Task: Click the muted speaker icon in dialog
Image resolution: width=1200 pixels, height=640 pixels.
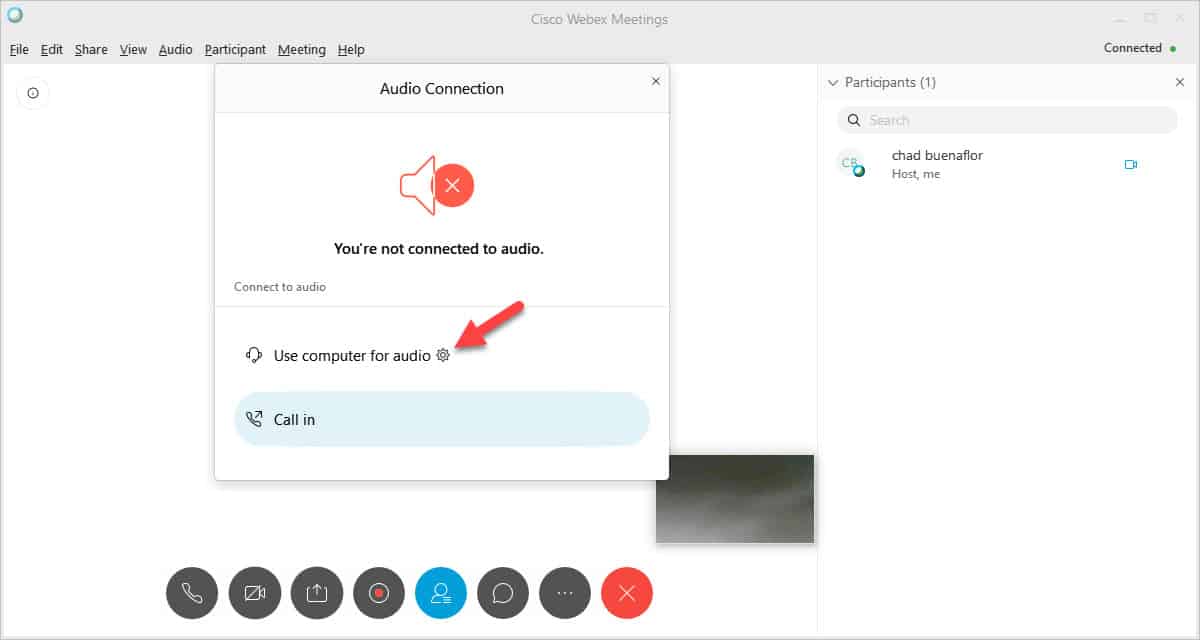Action: (x=436, y=185)
